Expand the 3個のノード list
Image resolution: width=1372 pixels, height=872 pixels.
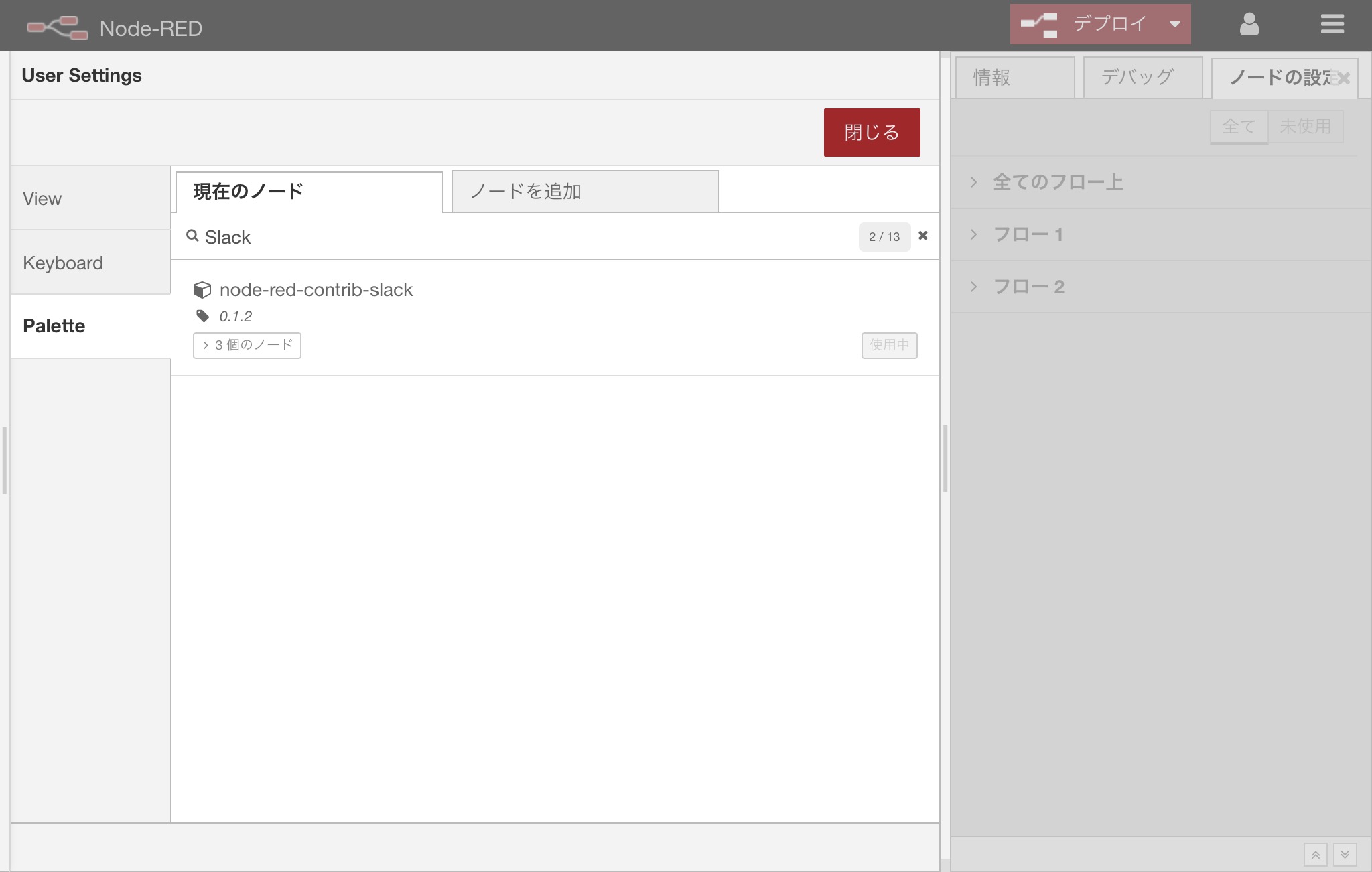tap(247, 345)
